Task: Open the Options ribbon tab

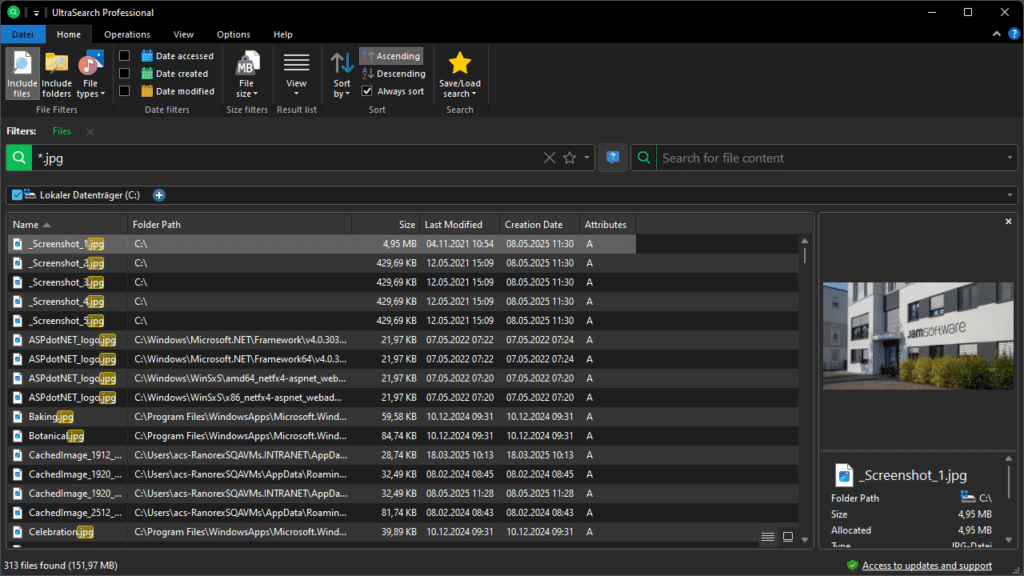Action: click(x=233, y=35)
